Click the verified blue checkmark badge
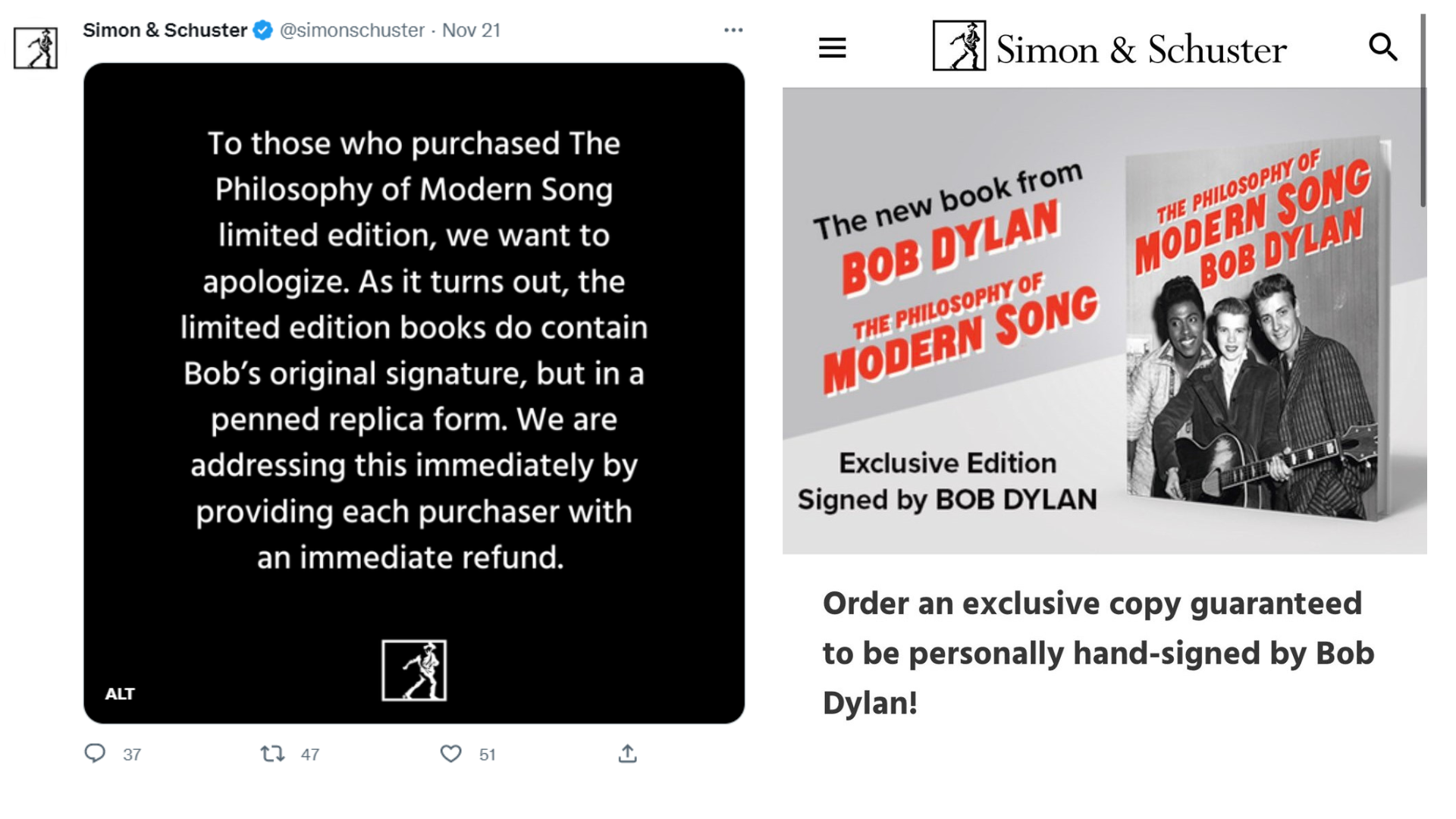 tap(262, 30)
